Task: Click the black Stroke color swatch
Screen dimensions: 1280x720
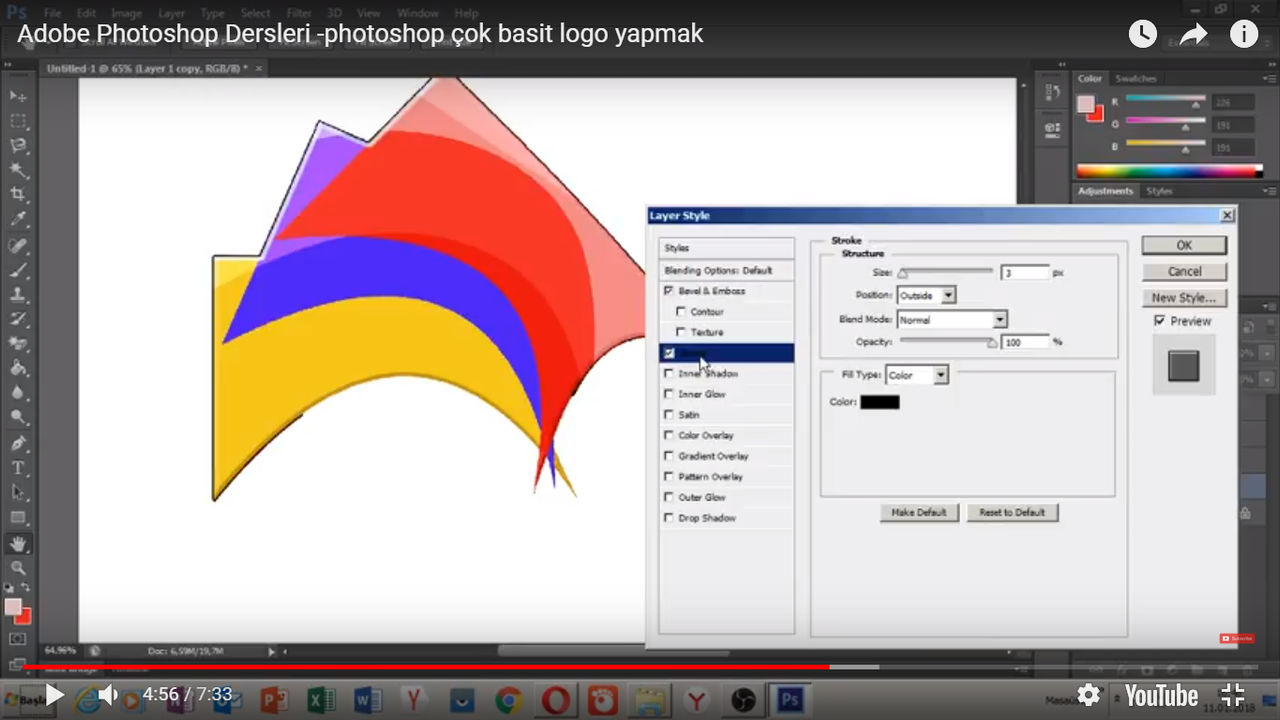Action: click(879, 401)
